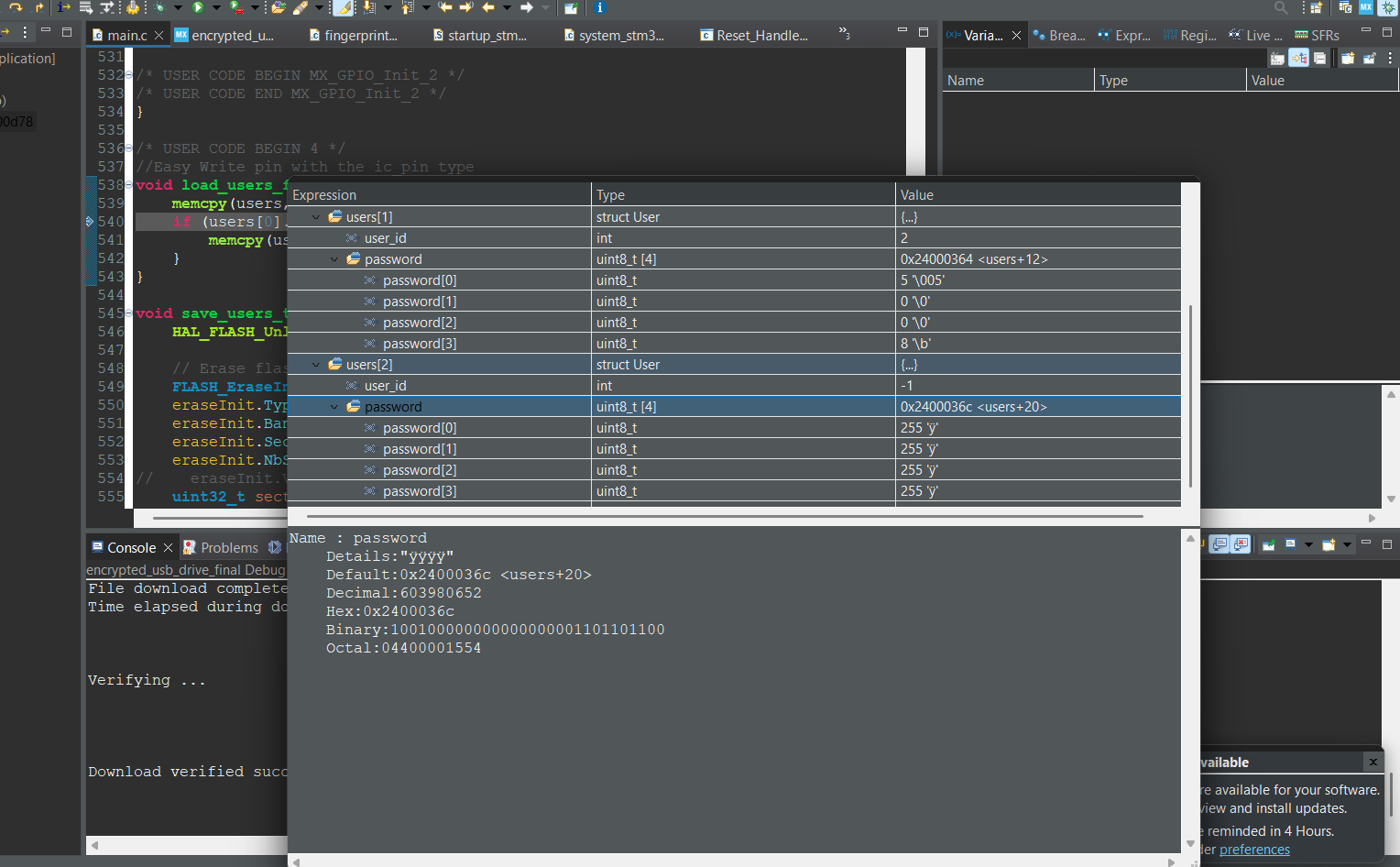The image size is (1400, 867).
Task: Click the Pin Console icon
Action: tap(1269, 544)
